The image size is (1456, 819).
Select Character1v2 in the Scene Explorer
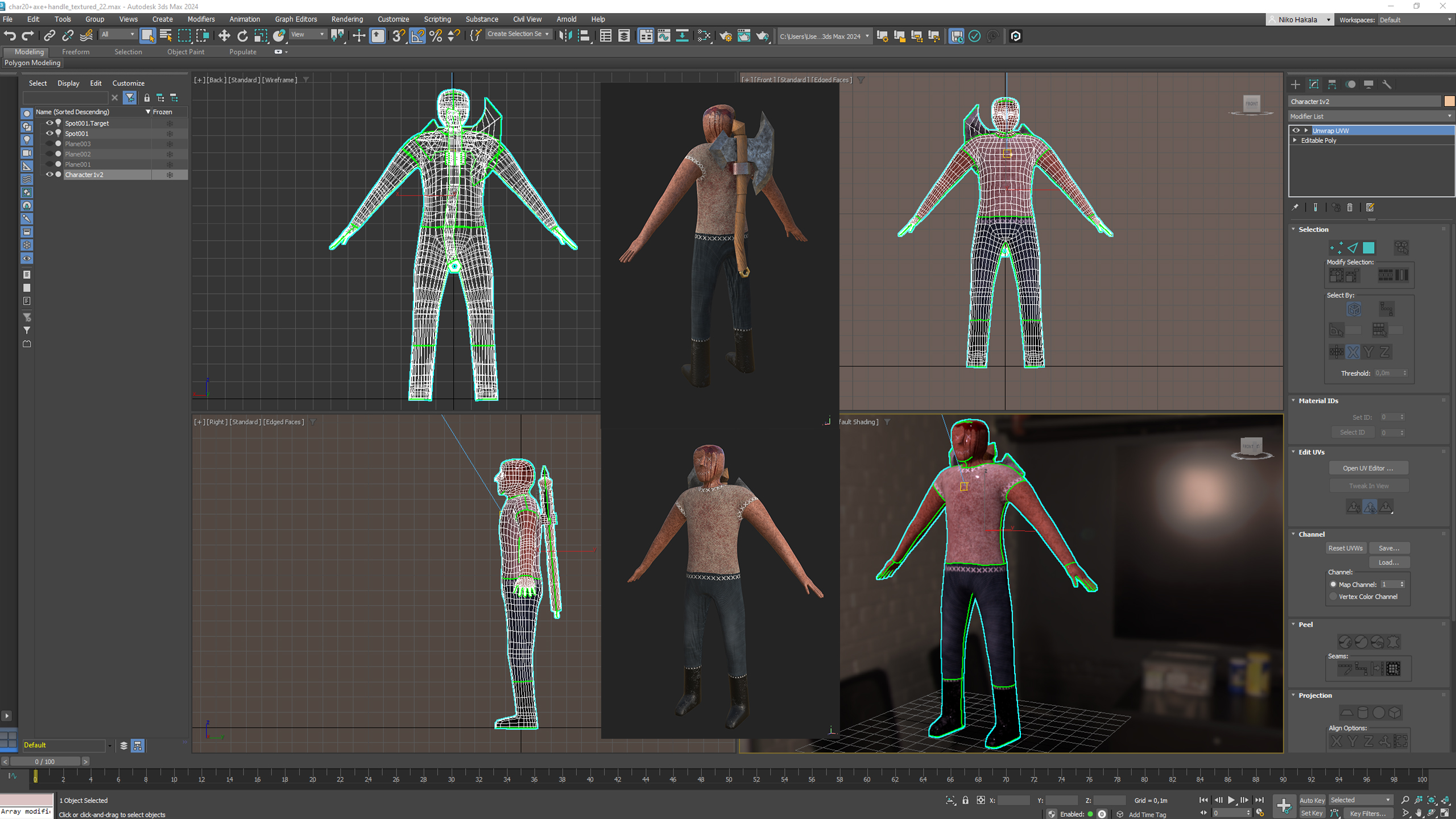tap(85, 175)
